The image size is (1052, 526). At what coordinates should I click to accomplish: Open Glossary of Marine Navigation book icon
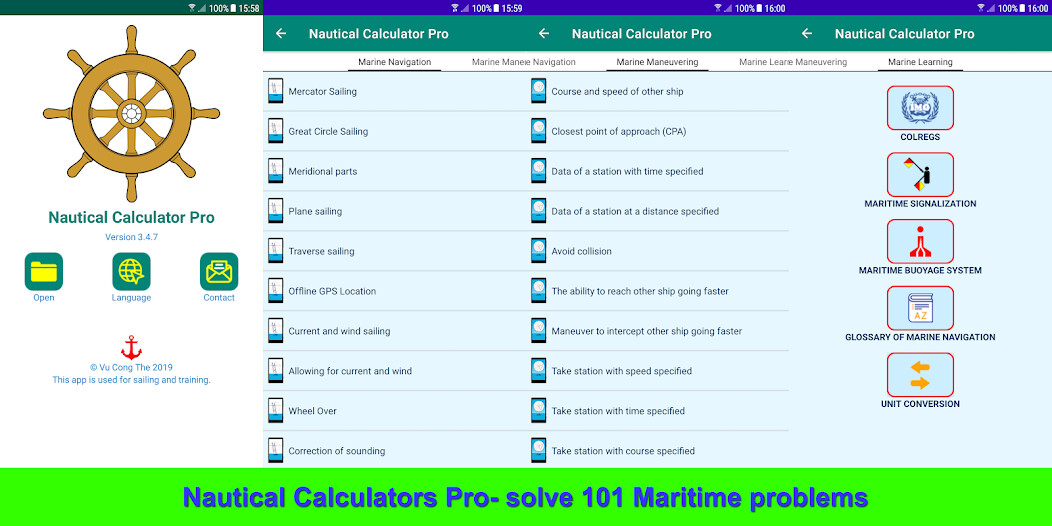tap(920, 308)
